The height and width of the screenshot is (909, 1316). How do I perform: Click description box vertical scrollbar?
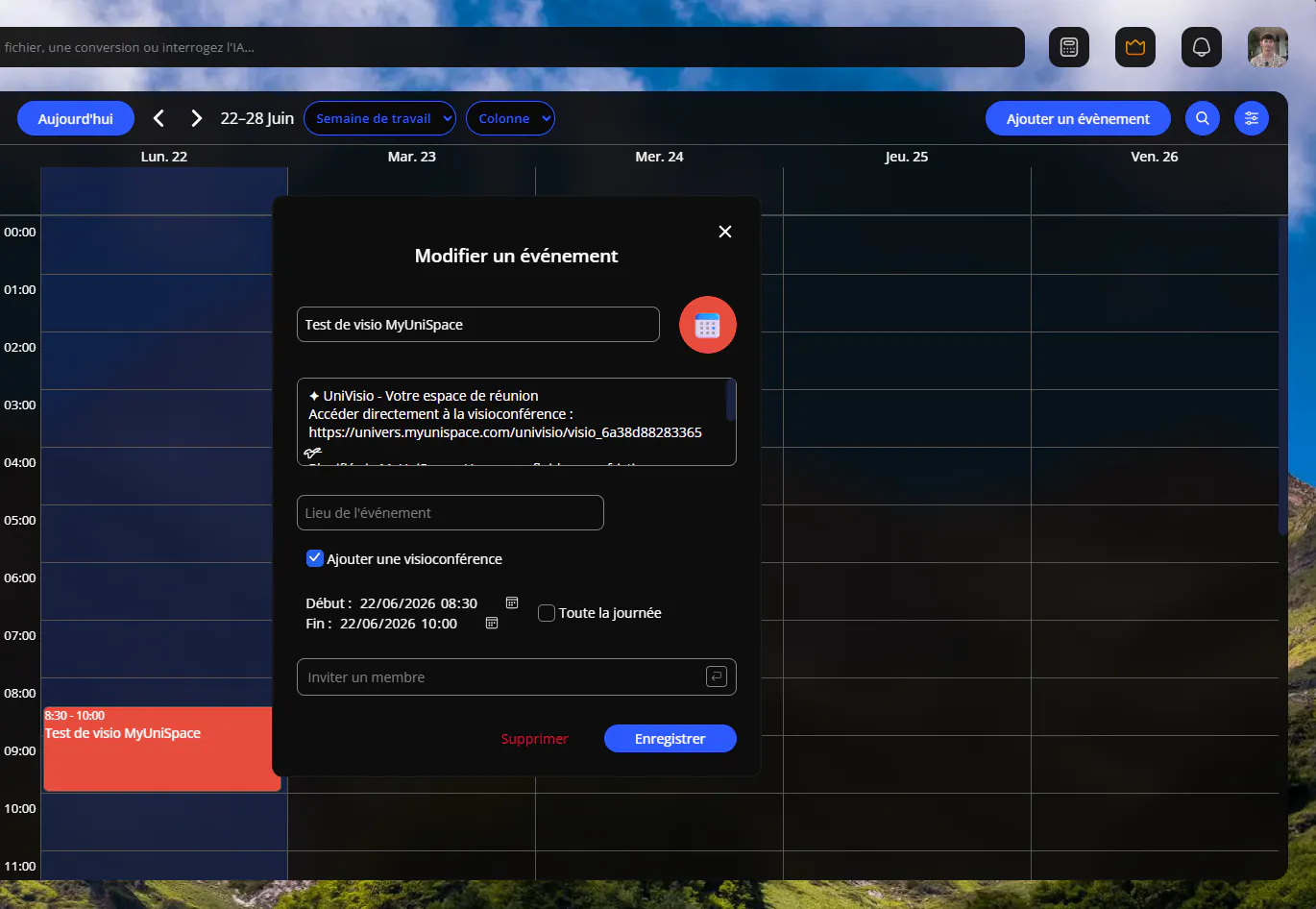(730, 401)
